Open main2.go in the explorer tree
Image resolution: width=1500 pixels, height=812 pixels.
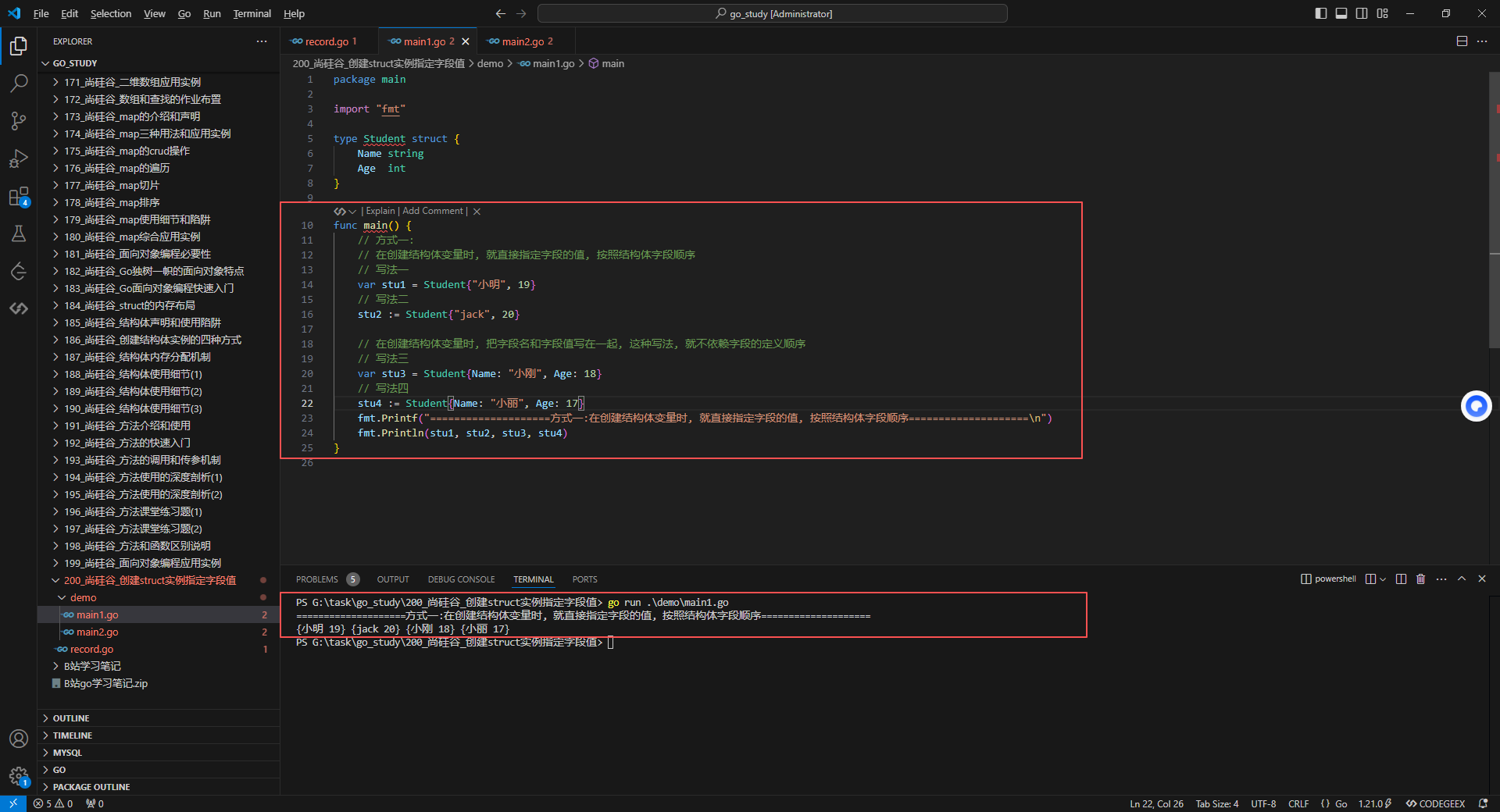[x=159, y=632]
